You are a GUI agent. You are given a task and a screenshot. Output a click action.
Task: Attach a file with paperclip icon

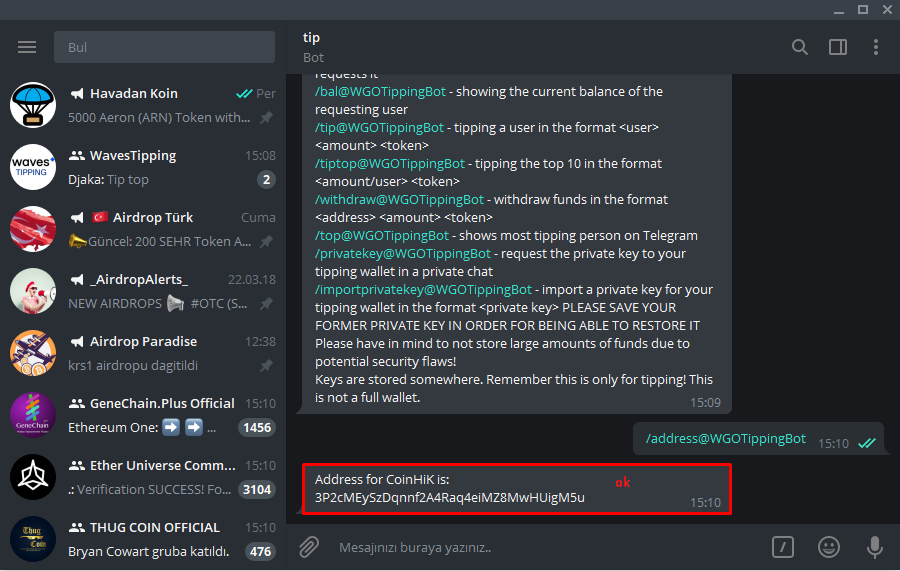[309, 547]
